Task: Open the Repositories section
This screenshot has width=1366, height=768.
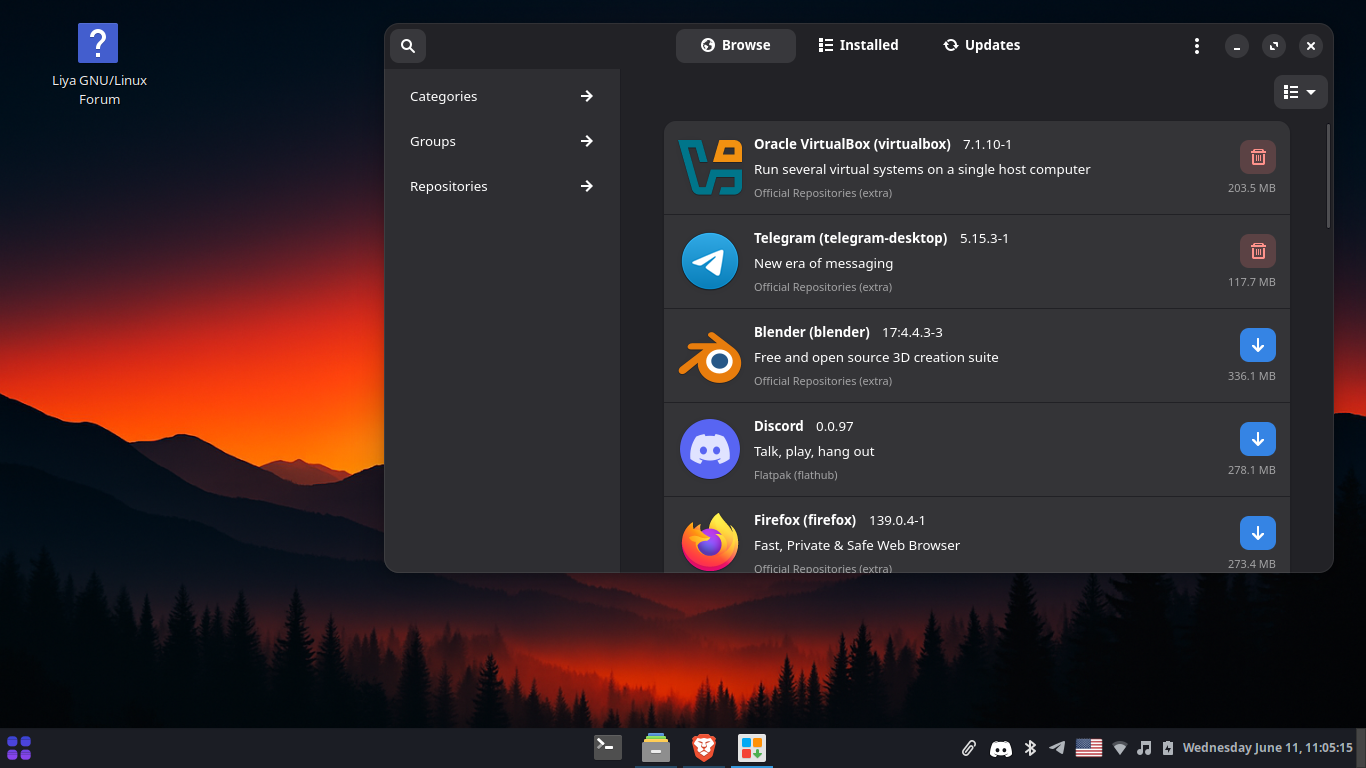Action: [500, 186]
